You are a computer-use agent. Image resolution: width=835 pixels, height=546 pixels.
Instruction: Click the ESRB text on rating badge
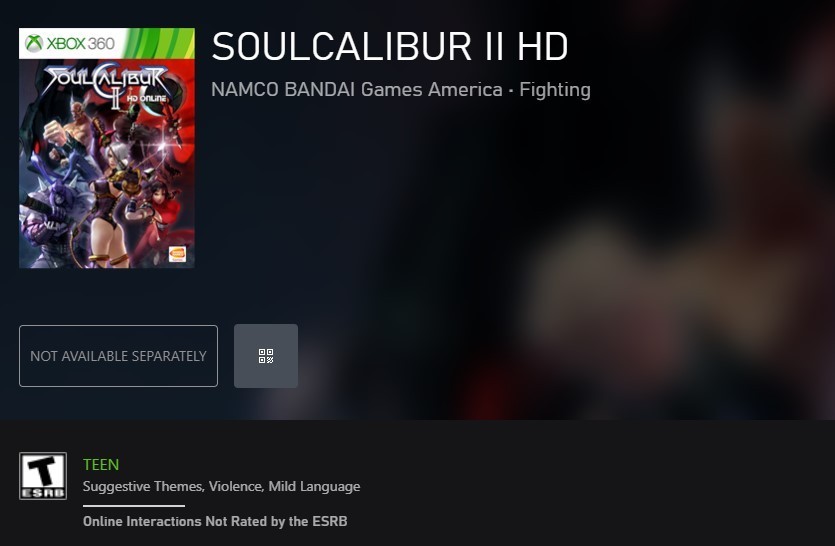(43, 493)
